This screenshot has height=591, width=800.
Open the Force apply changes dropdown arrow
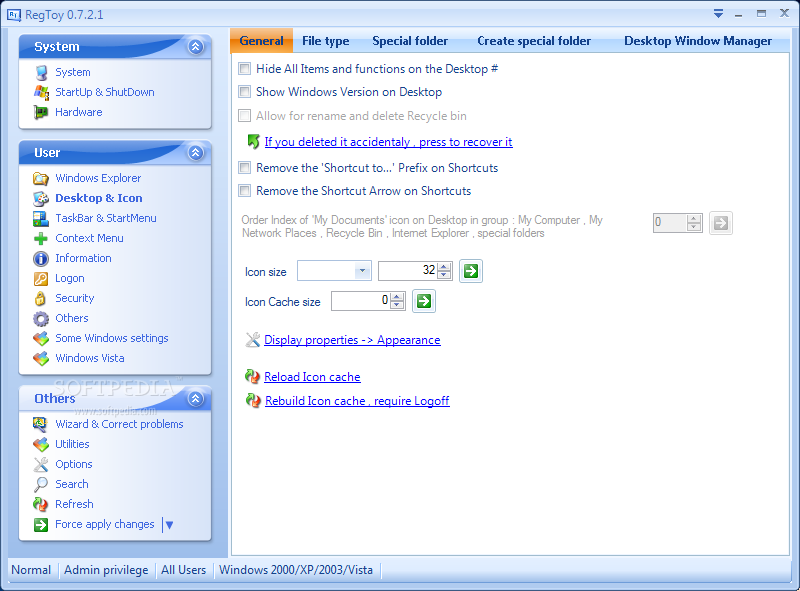(x=169, y=525)
